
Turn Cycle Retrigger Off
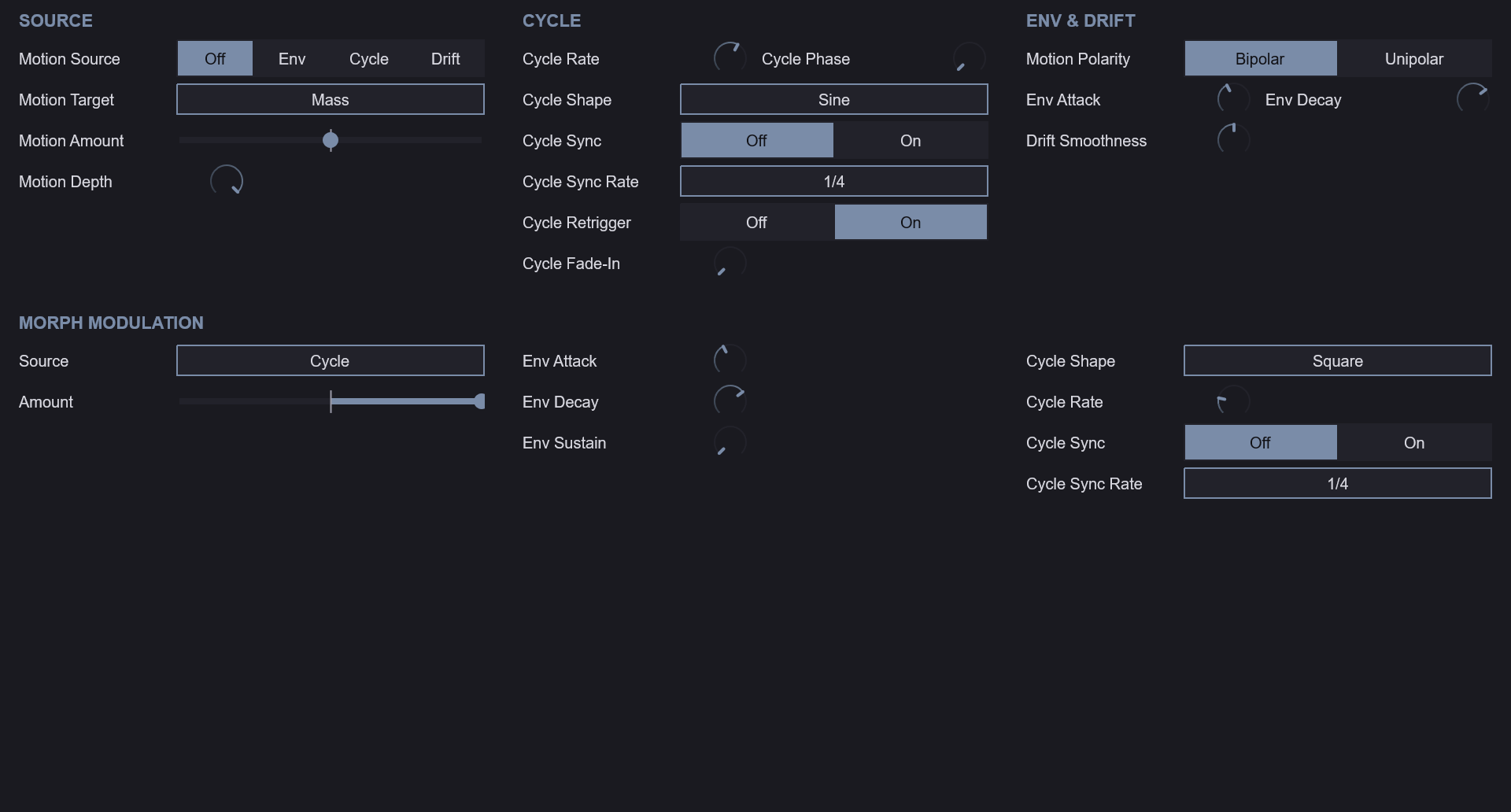[x=757, y=222]
